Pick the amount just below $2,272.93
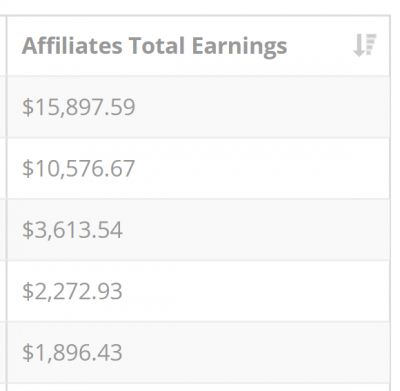 coord(72,353)
